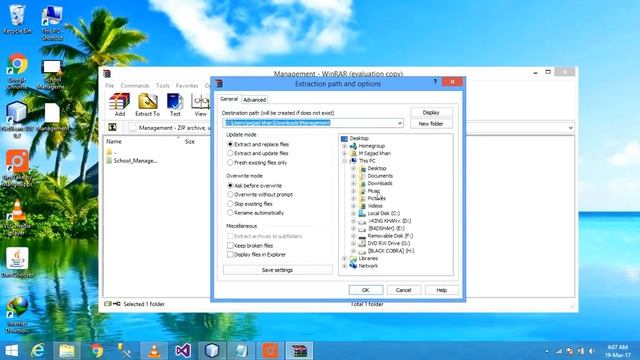Select This PC Shortcut desktop icon
This screenshot has height=360, width=640.
tap(52, 23)
